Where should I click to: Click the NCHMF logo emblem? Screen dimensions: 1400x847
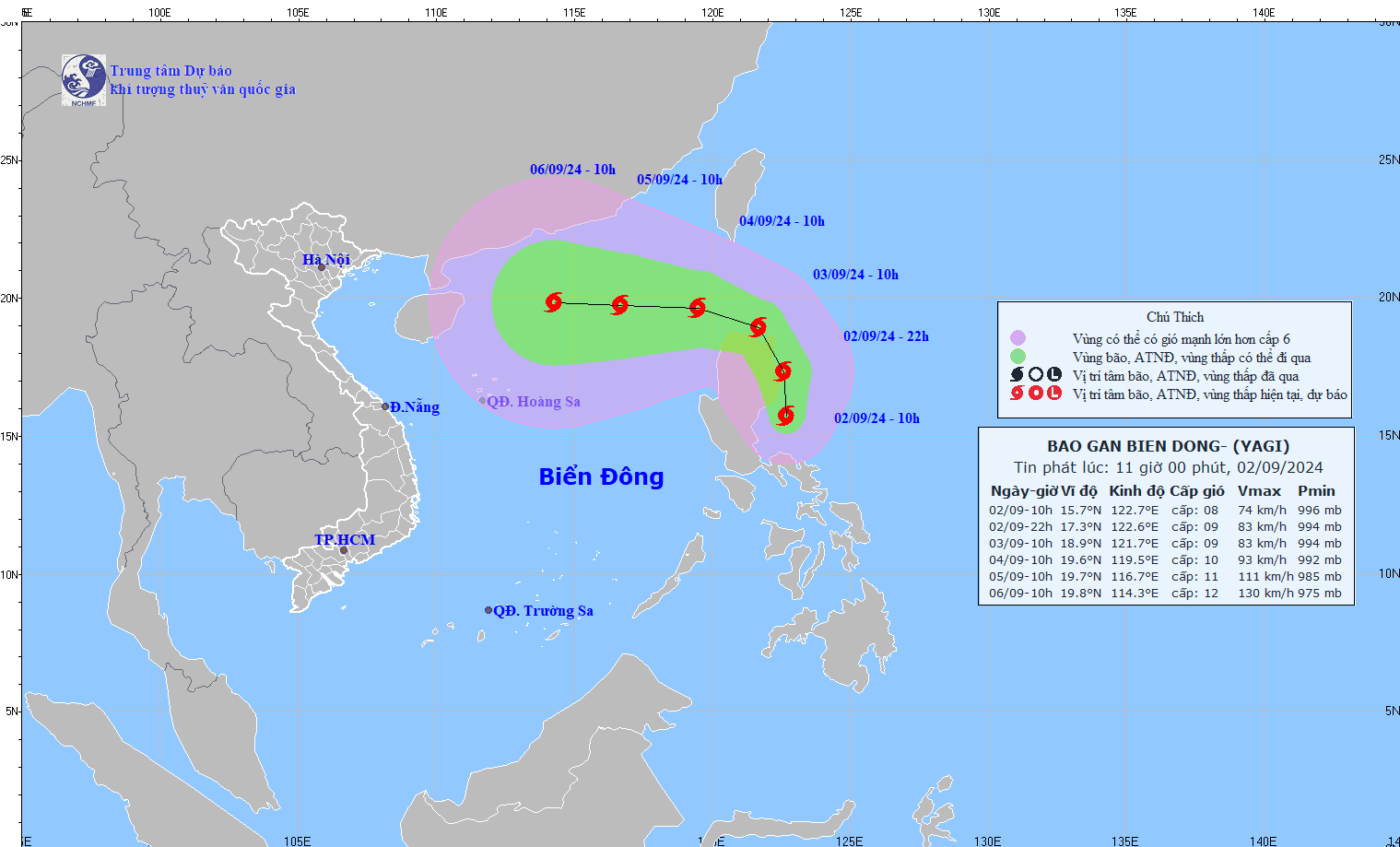click(x=84, y=79)
